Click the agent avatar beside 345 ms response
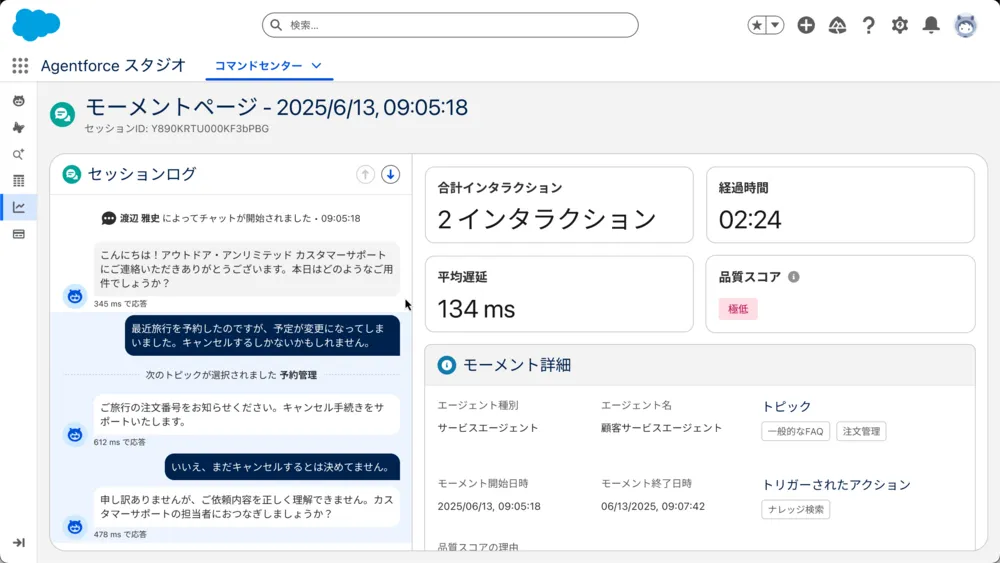 pyautogui.click(x=75, y=296)
